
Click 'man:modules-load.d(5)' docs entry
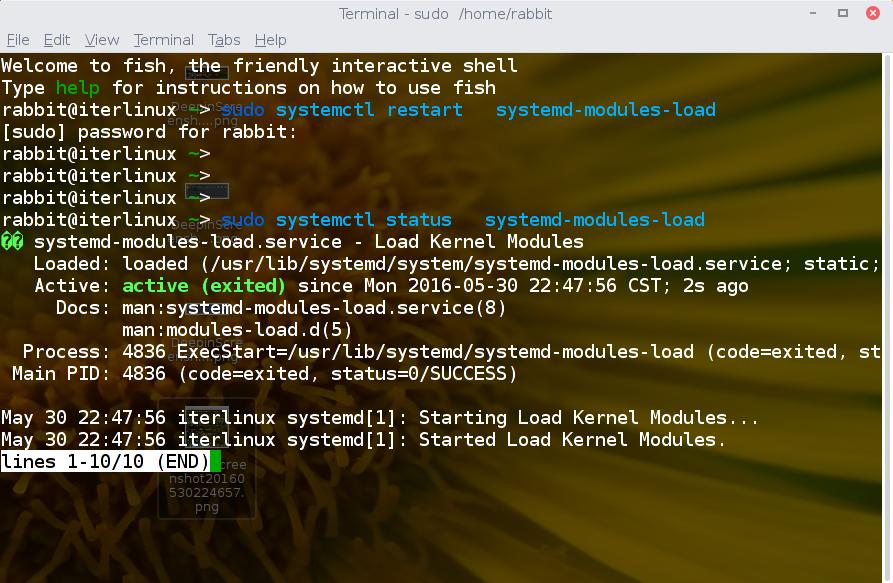[x=237, y=330]
